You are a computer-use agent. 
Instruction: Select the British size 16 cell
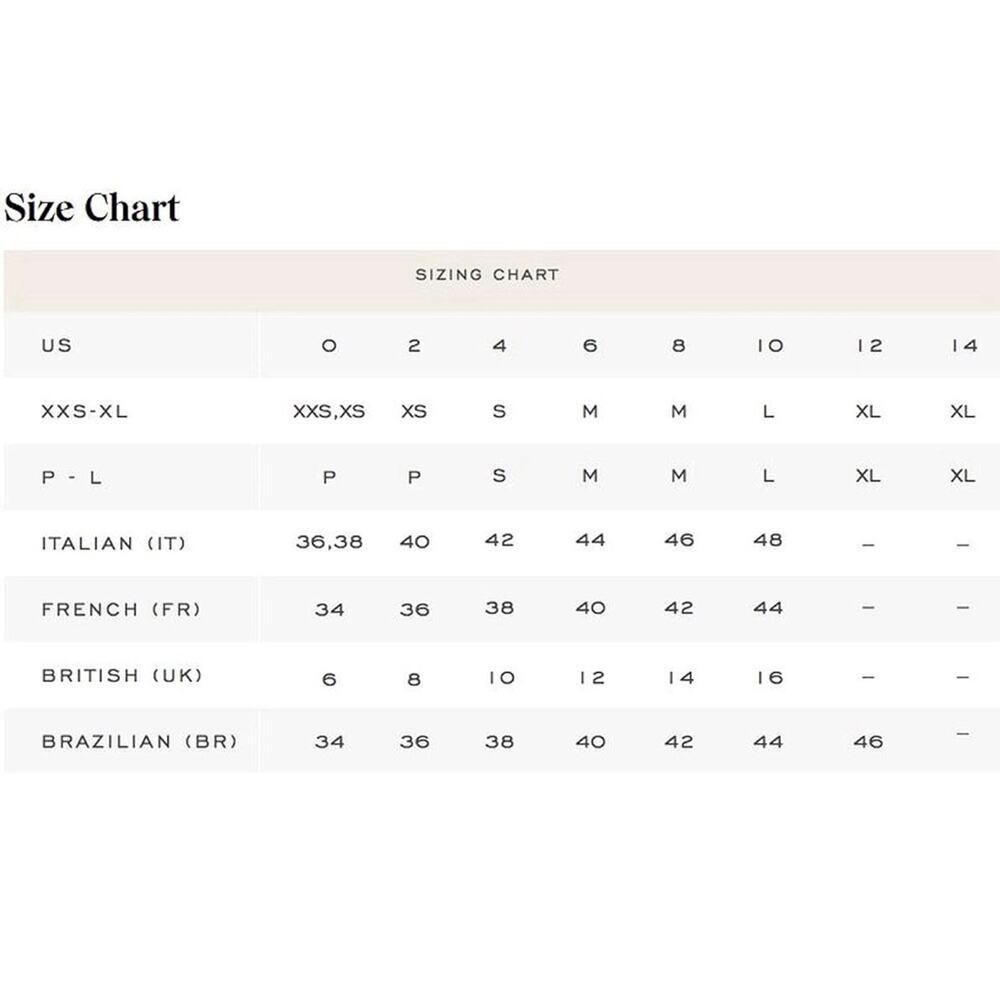coord(768,677)
